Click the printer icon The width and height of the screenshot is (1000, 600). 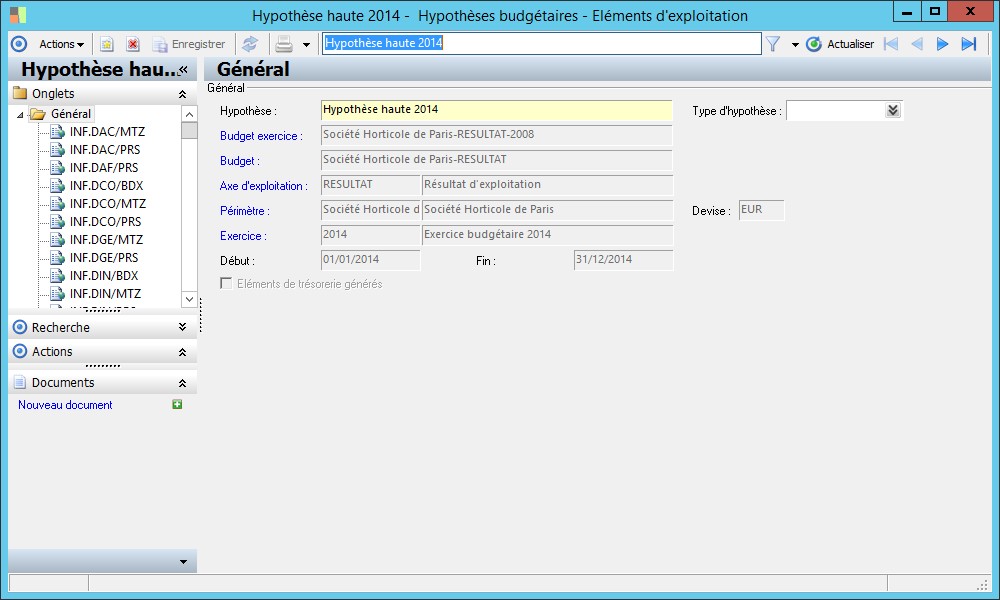coord(284,44)
